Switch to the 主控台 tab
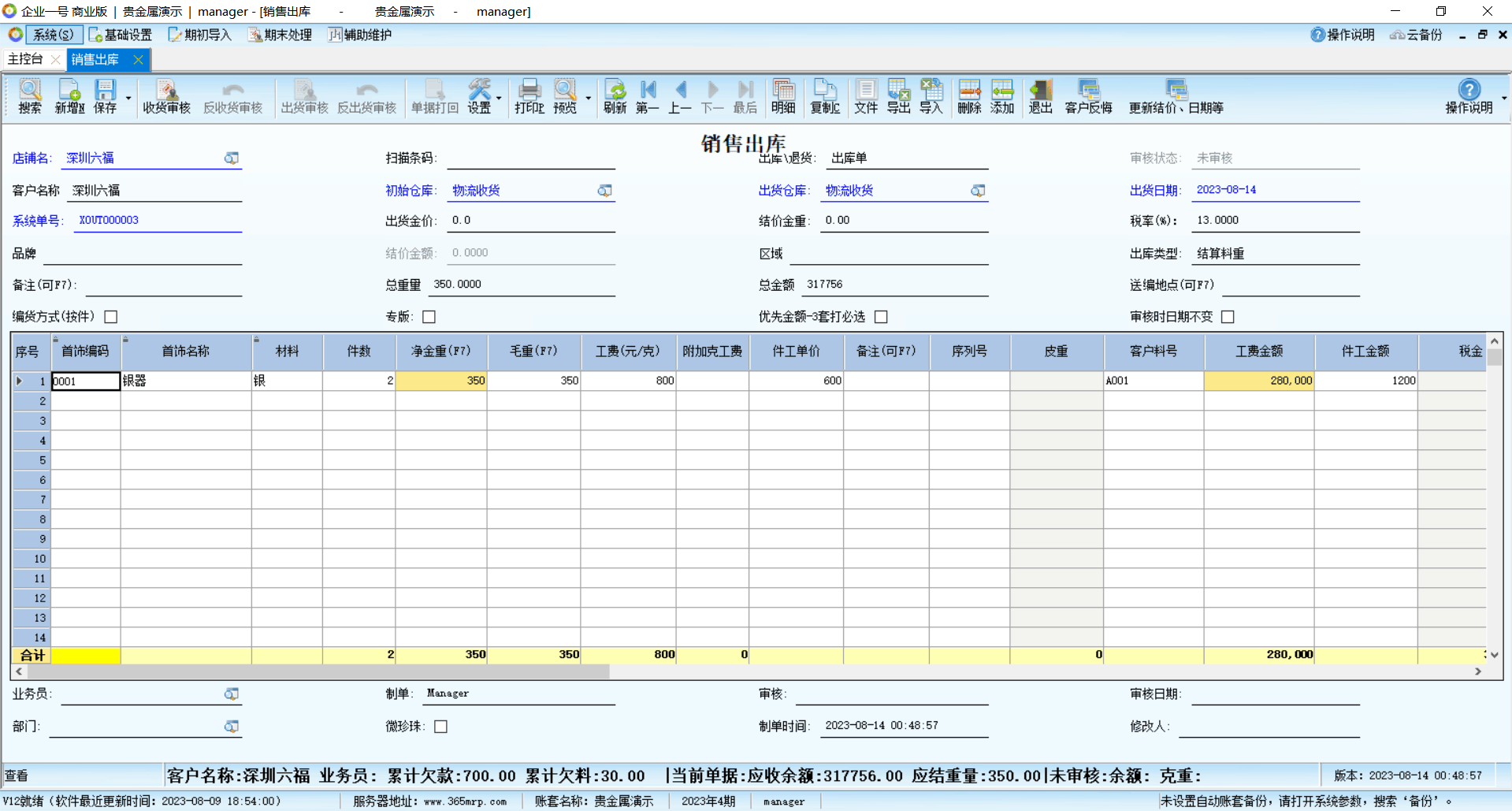 pos(25,59)
